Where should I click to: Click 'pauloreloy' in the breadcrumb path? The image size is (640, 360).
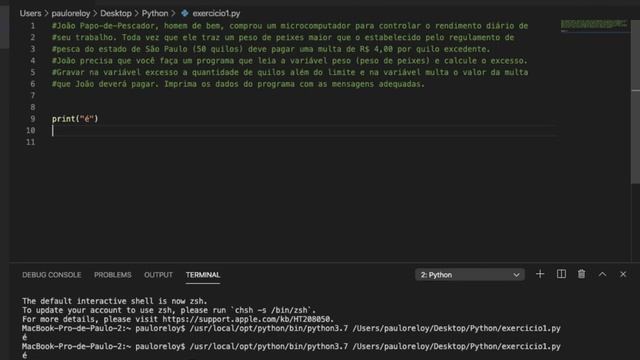[71, 13]
